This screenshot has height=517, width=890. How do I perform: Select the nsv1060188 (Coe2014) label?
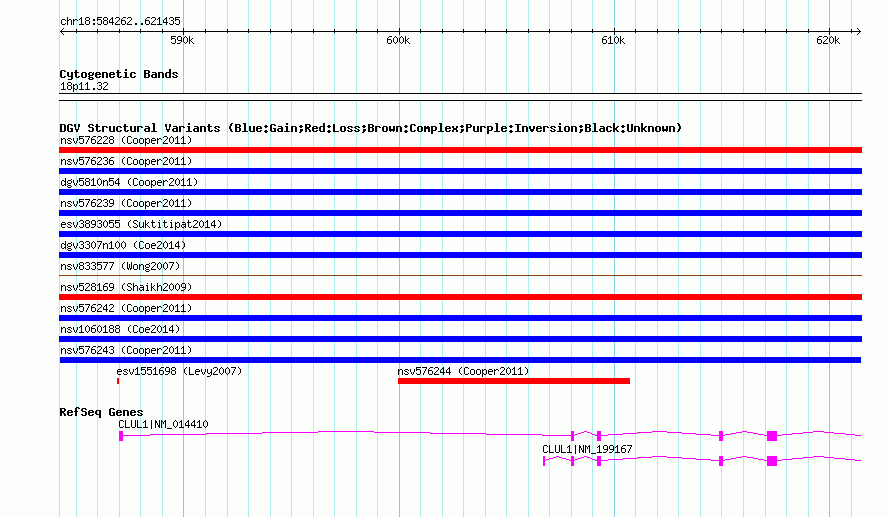[120, 329]
